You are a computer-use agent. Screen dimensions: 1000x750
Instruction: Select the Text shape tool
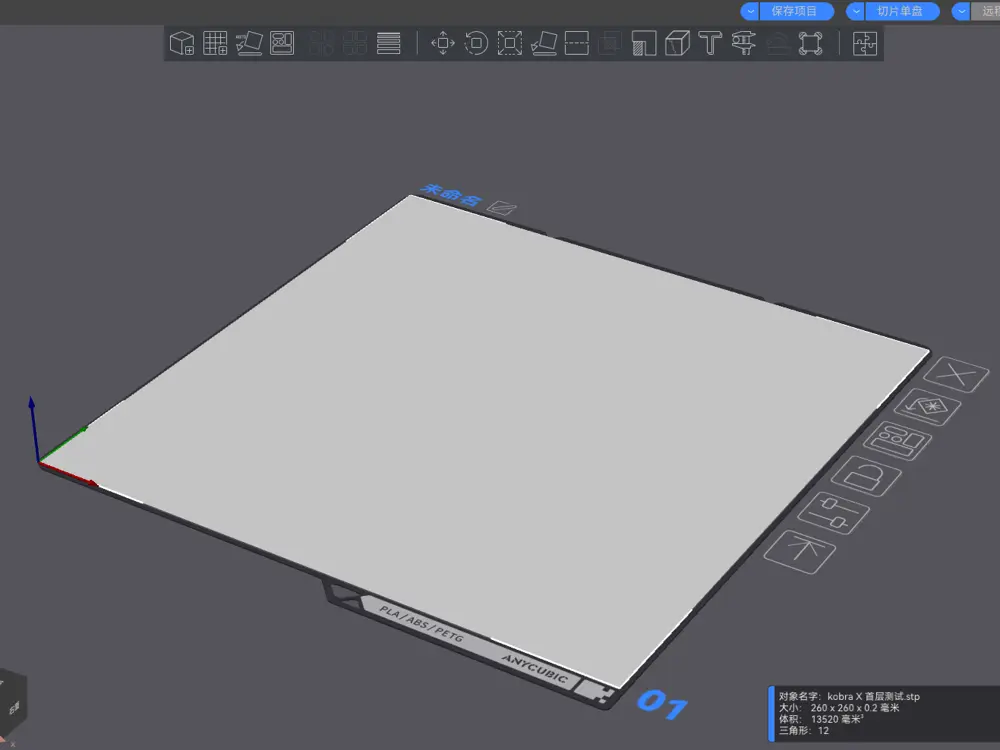[x=710, y=43]
